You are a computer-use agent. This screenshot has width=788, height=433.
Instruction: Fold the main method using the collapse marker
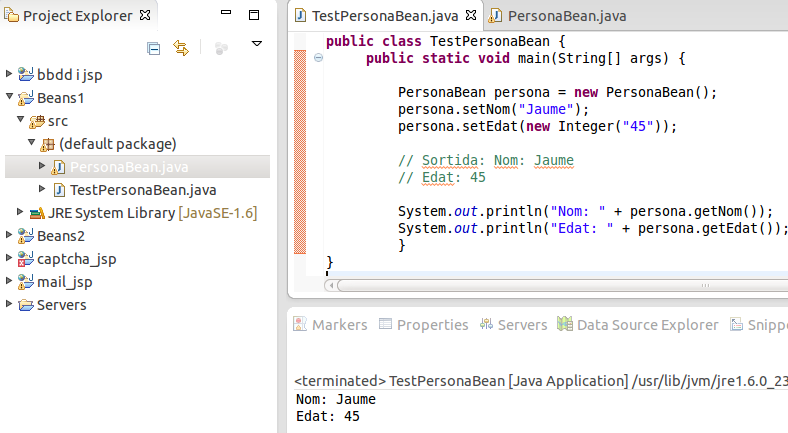click(318, 58)
